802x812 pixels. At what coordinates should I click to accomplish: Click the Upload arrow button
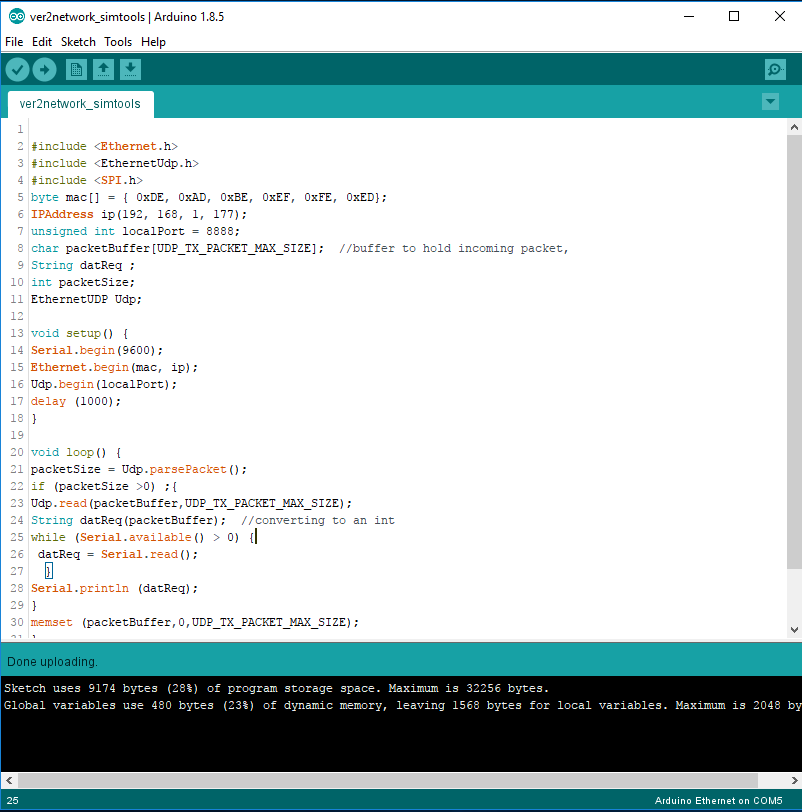click(45, 69)
